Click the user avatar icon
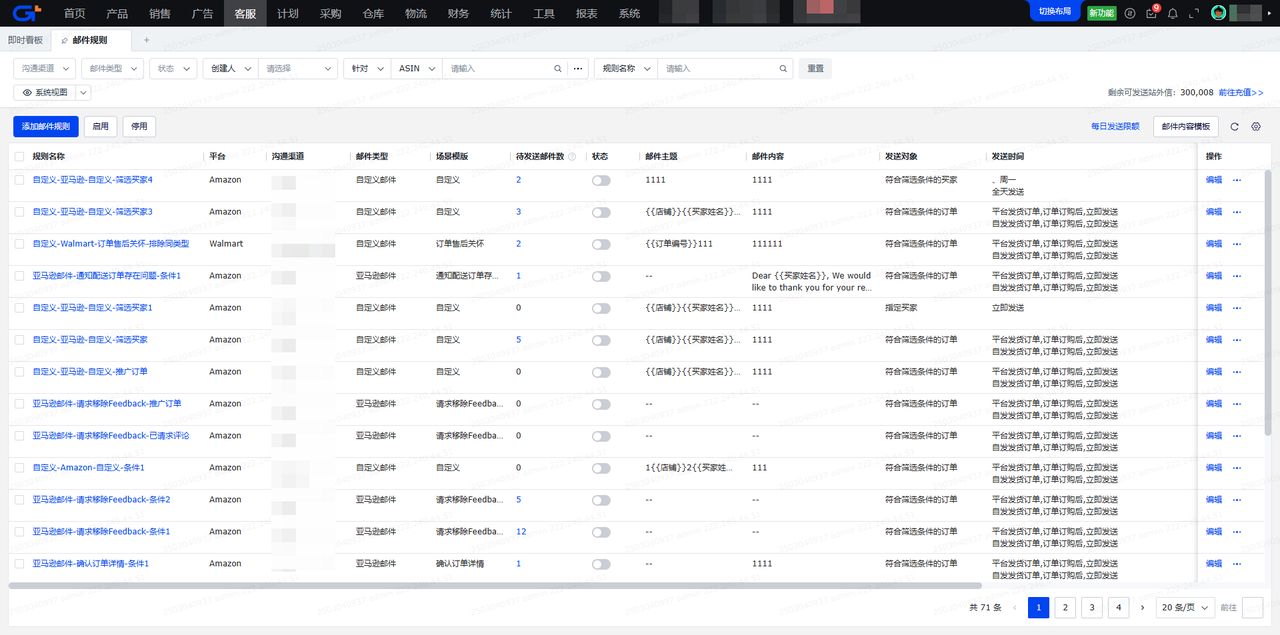Viewport: 1280px width, 635px height. tap(1219, 13)
